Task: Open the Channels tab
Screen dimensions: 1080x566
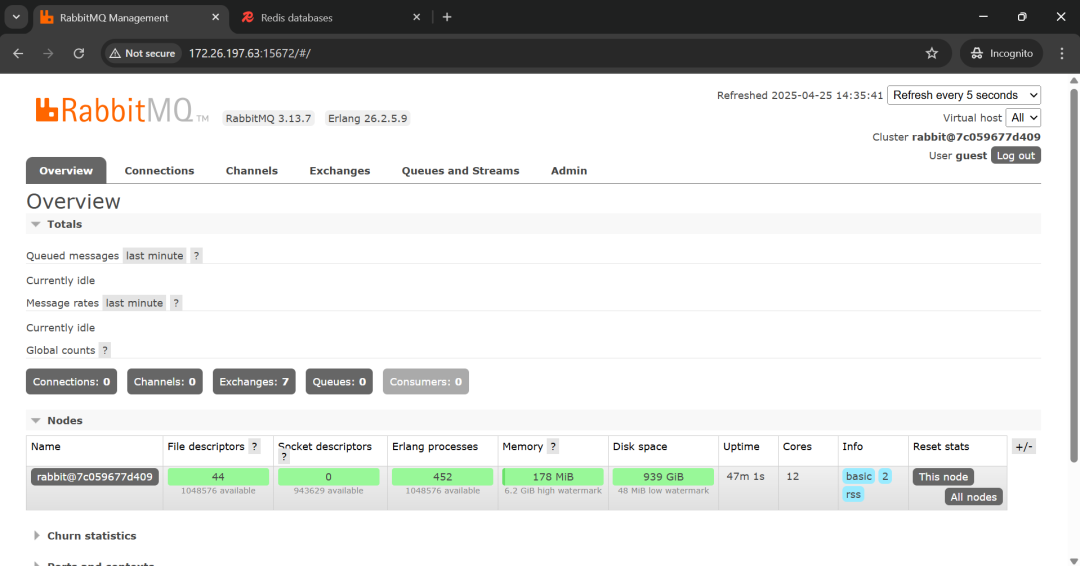Action: [x=251, y=171]
